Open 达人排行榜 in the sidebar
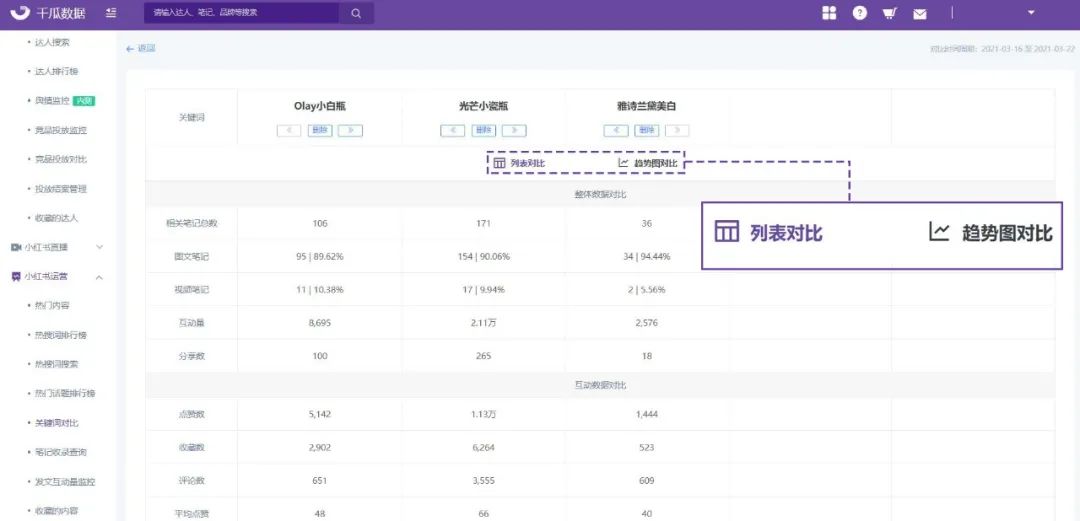Screen dimensions: 1080x521 point(56,72)
